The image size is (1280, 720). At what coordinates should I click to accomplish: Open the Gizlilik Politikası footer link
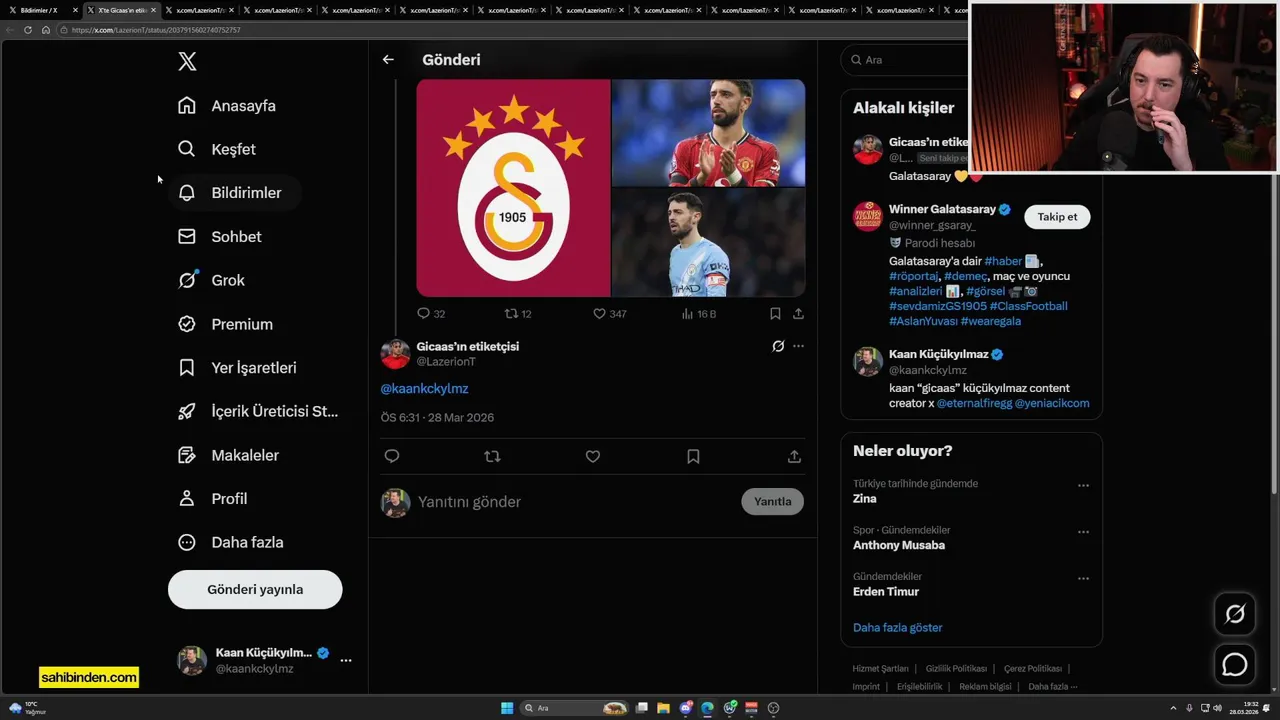click(x=956, y=668)
